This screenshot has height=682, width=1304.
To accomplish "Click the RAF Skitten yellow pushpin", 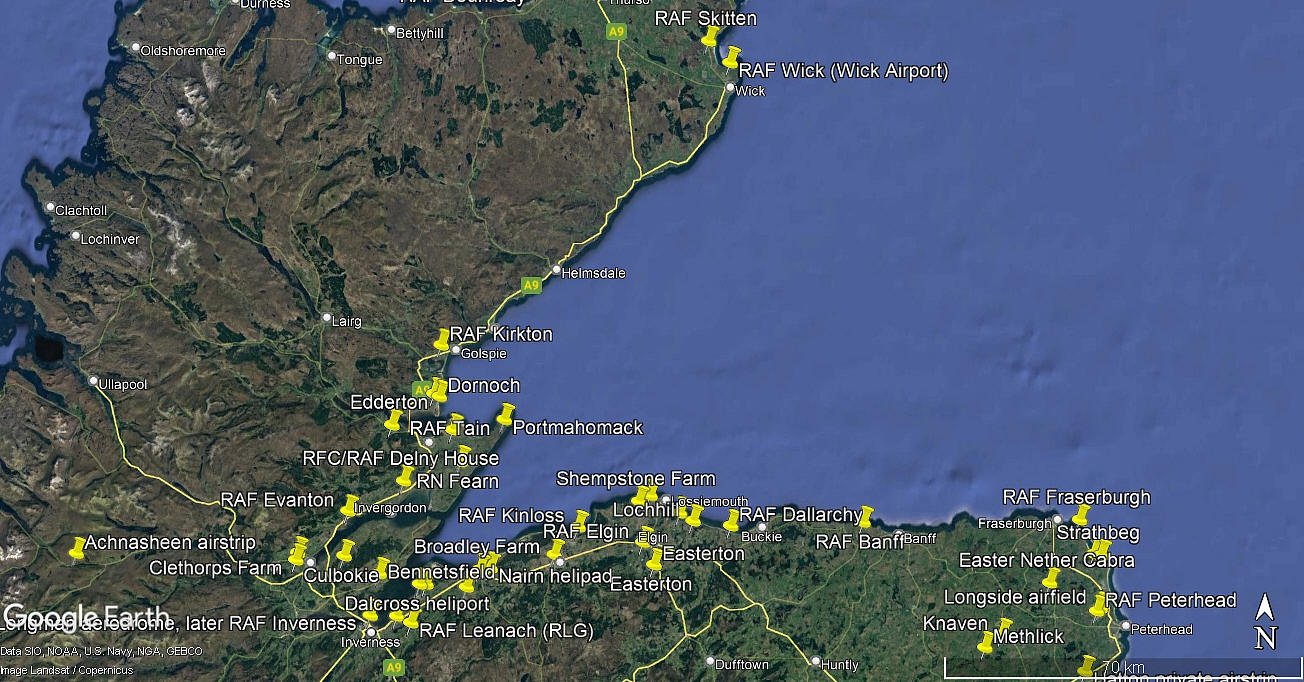I will click(x=711, y=37).
